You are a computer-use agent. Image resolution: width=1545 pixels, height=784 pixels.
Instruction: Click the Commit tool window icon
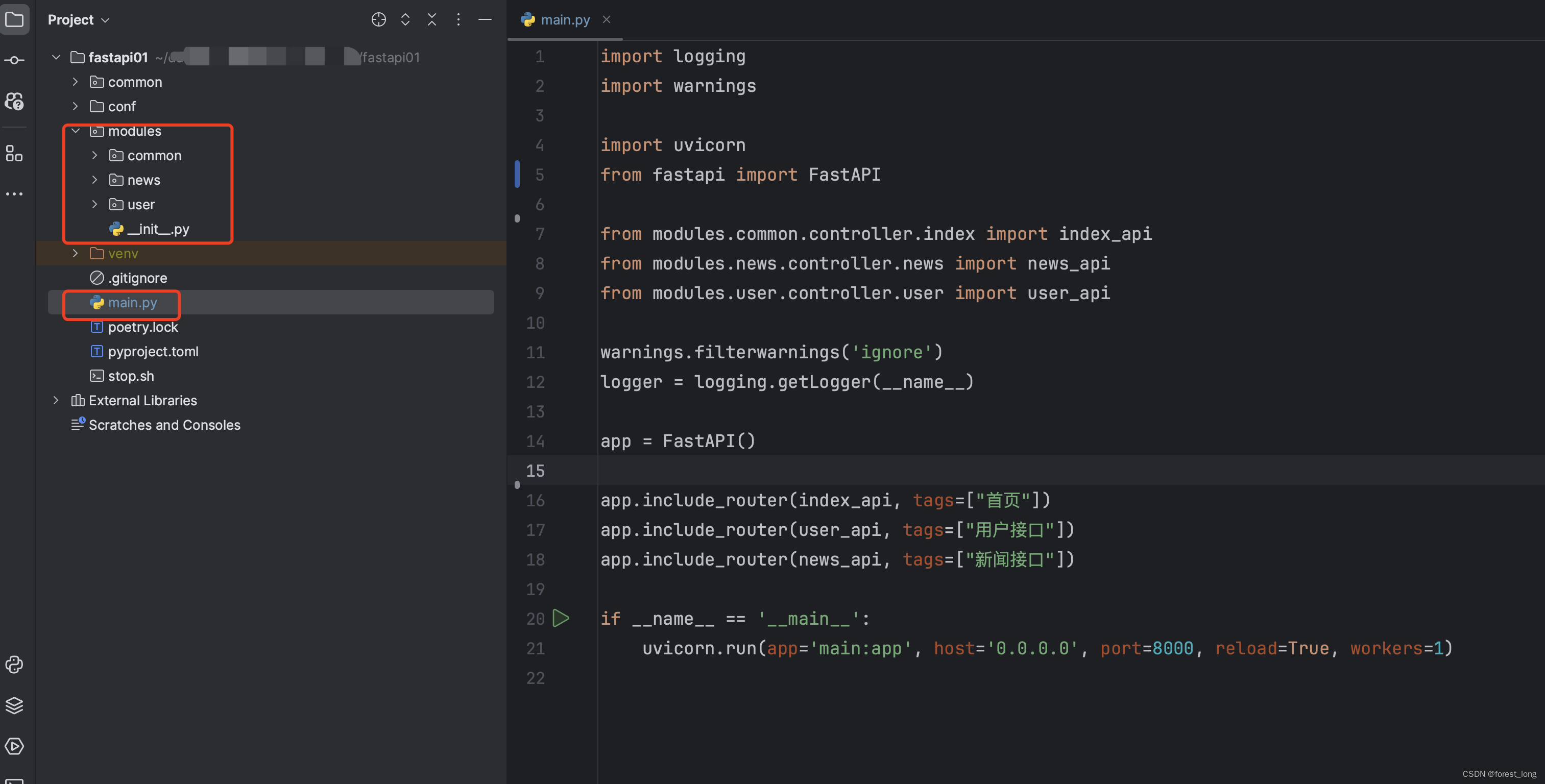(14, 61)
